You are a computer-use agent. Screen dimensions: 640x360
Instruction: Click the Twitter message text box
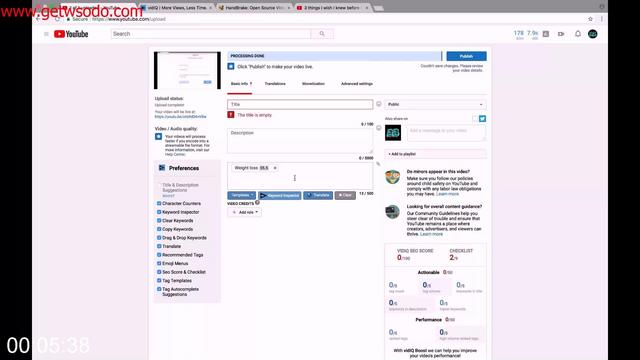tap(446, 133)
